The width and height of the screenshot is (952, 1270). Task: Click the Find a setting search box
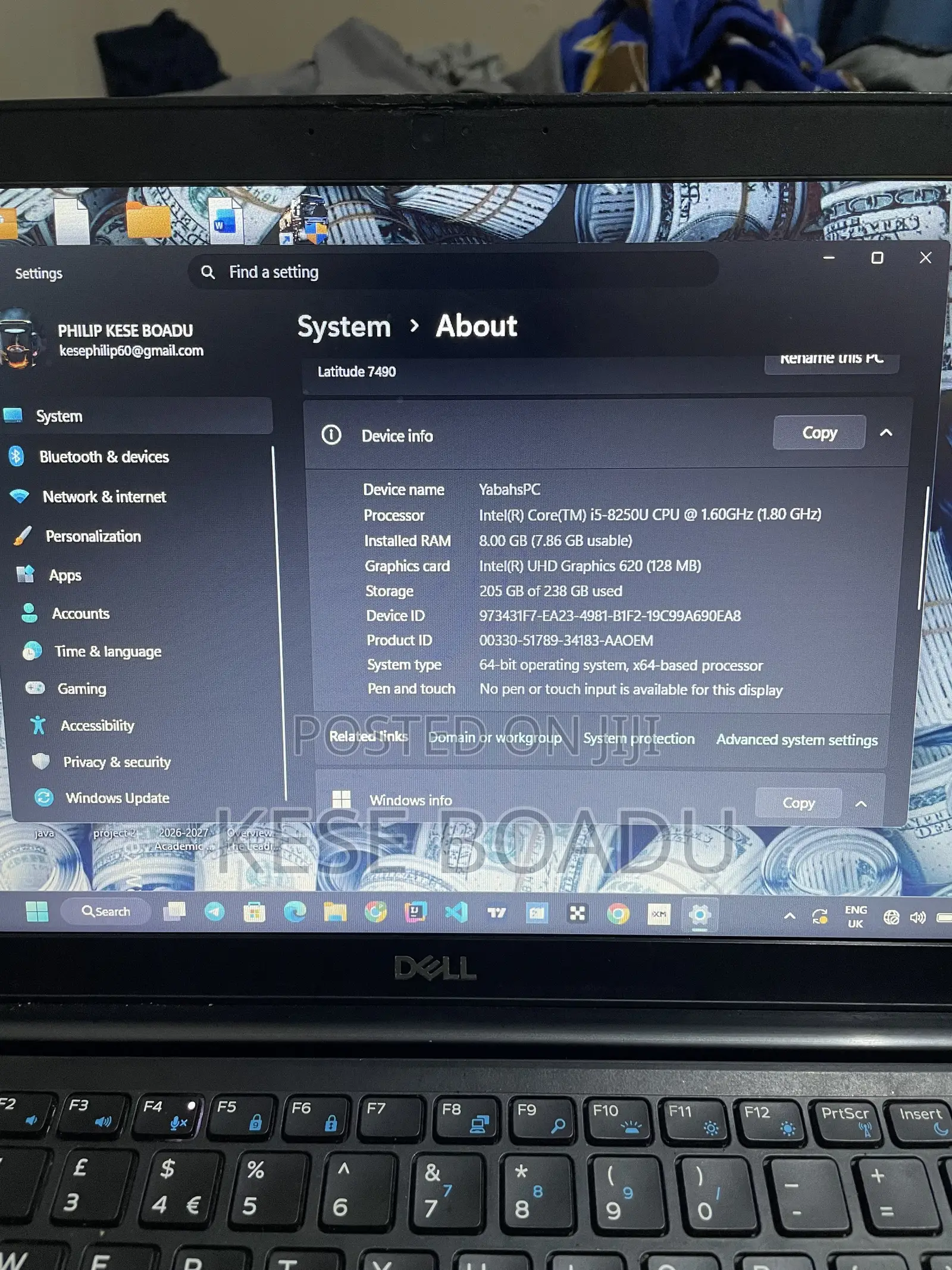tap(453, 272)
